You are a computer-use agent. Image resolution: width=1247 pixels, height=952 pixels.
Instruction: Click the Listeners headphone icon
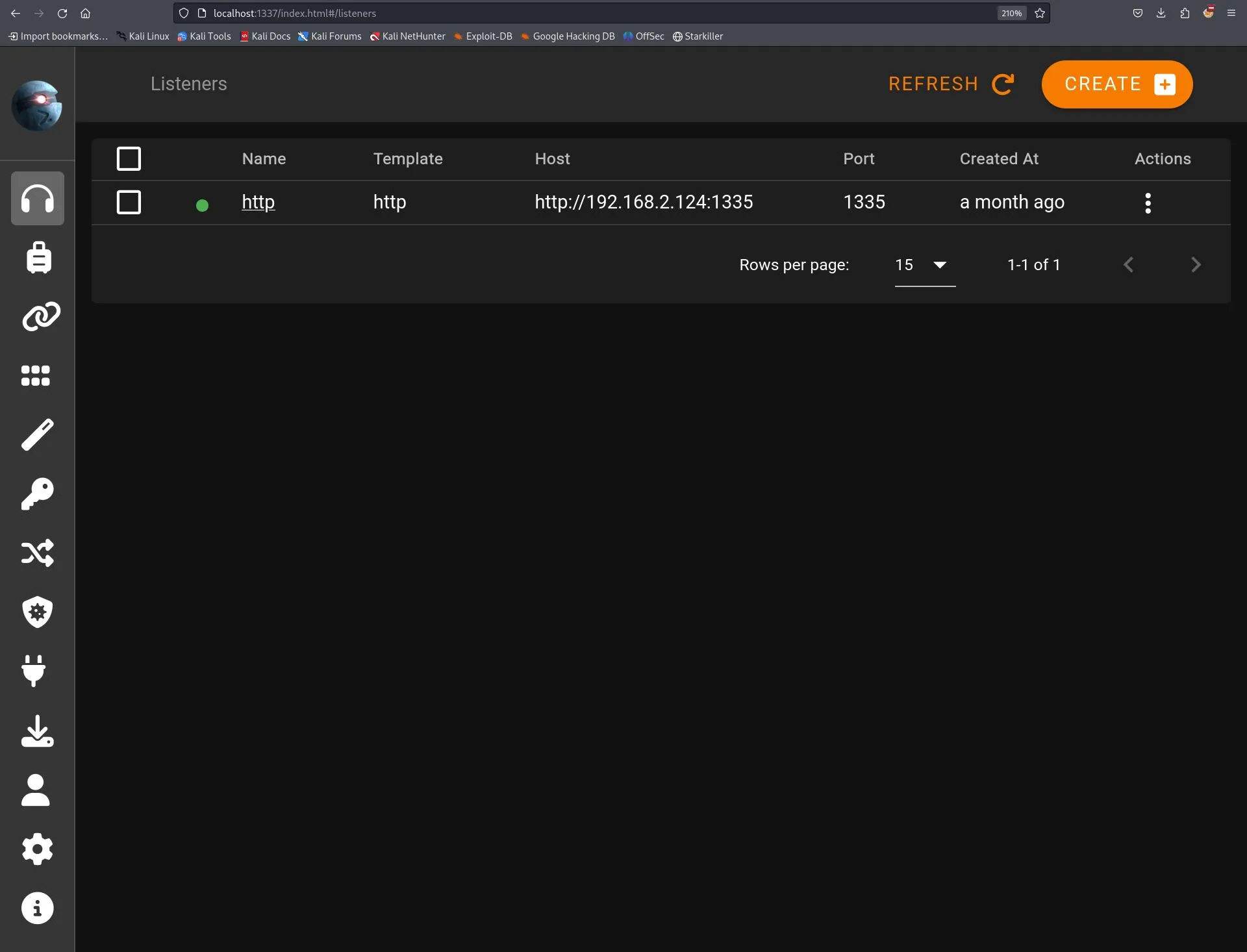coord(37,198)
